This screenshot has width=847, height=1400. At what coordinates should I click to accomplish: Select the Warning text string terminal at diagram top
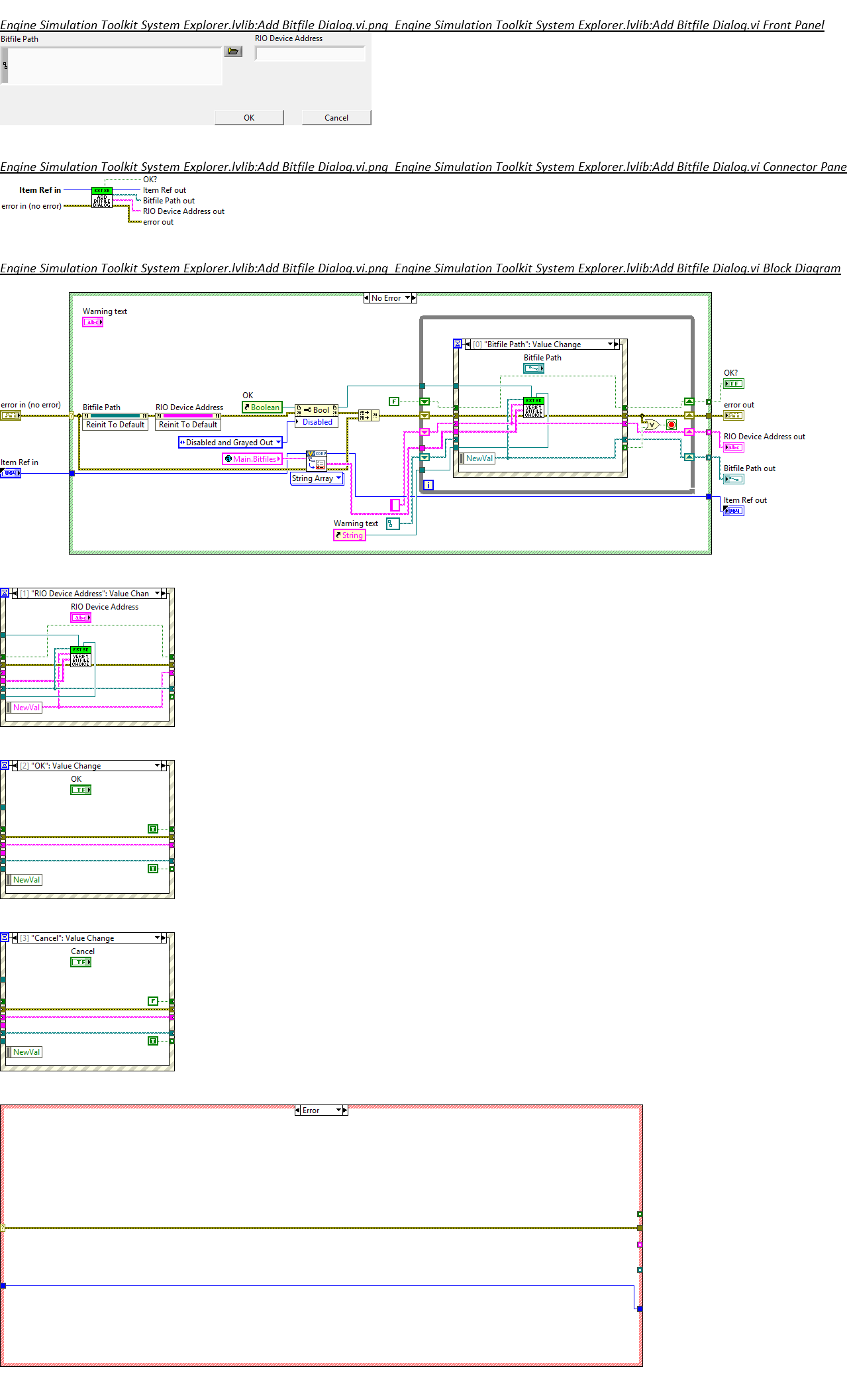pos(93,322)
